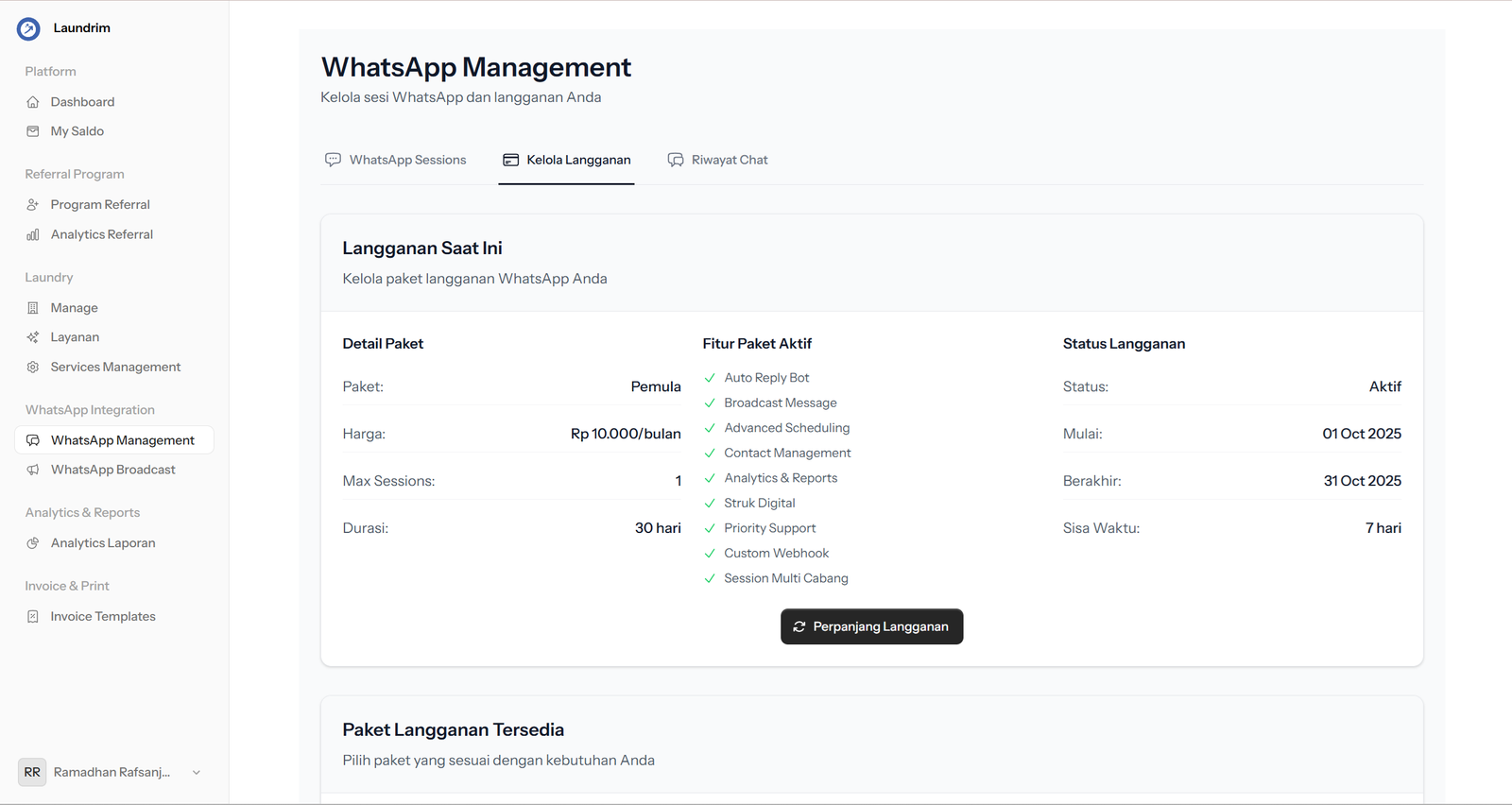Click the WhatsApp Broadcast megaphone icon
1512x805 pixels.
tap(33, 470)
